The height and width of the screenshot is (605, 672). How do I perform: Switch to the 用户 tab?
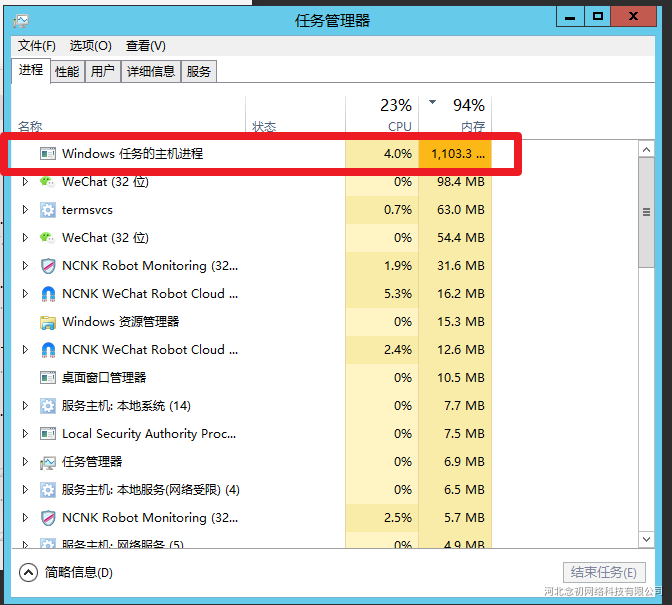[103, 71]
